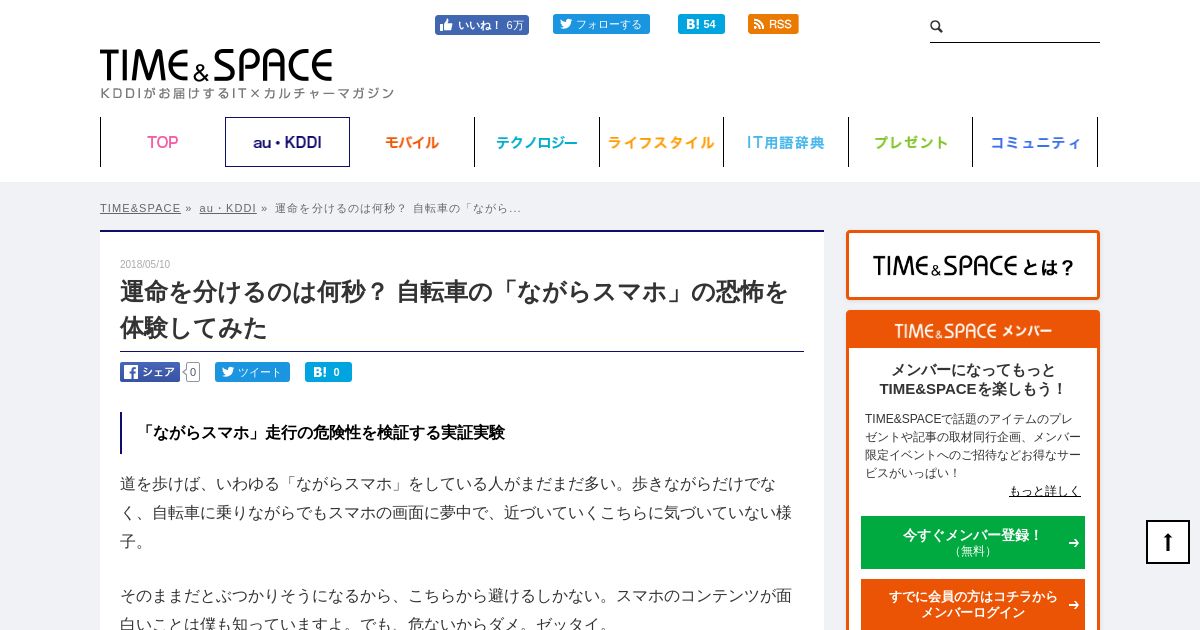Open the モバイル navigation tab
This screenshot has height=630, width=1200.
coord(412,142)
